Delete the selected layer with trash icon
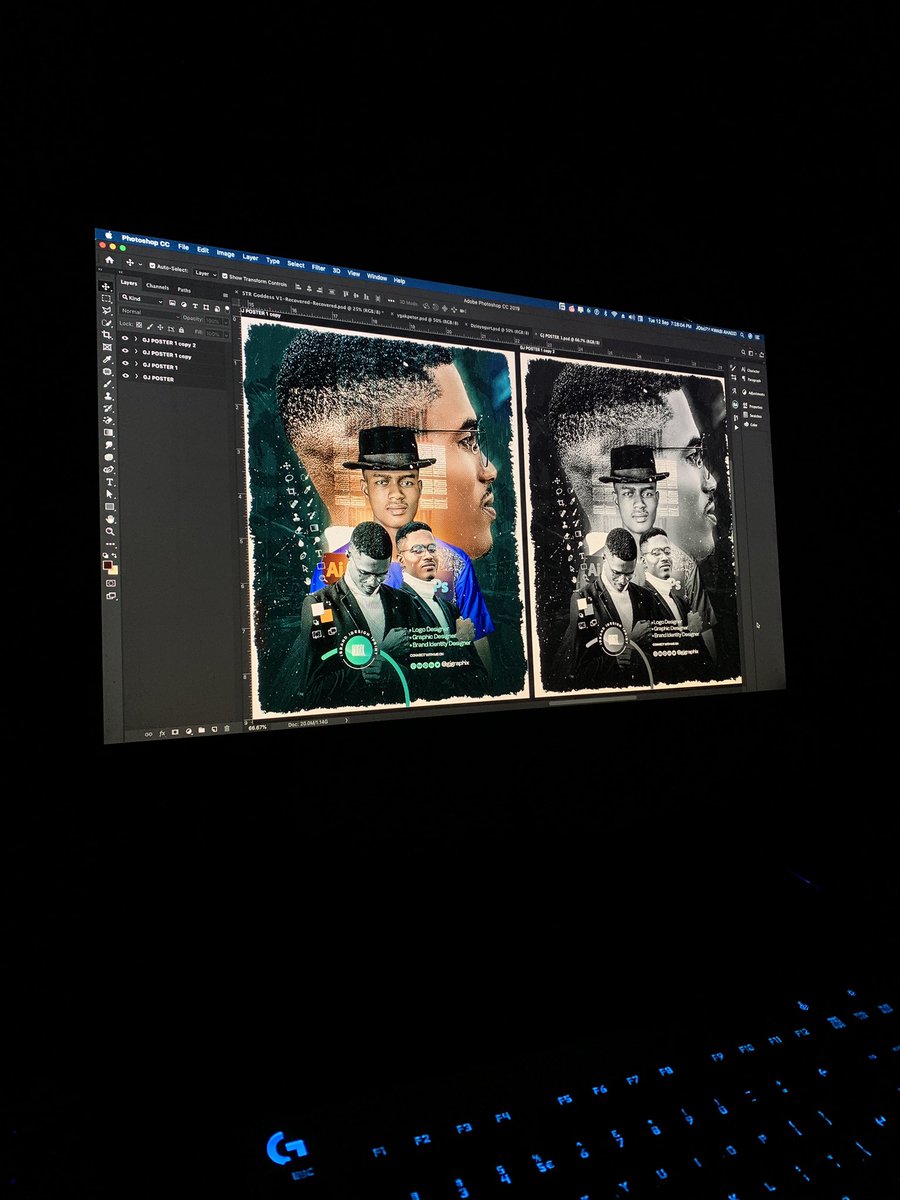900x1200 pixels. coord(227,729)
